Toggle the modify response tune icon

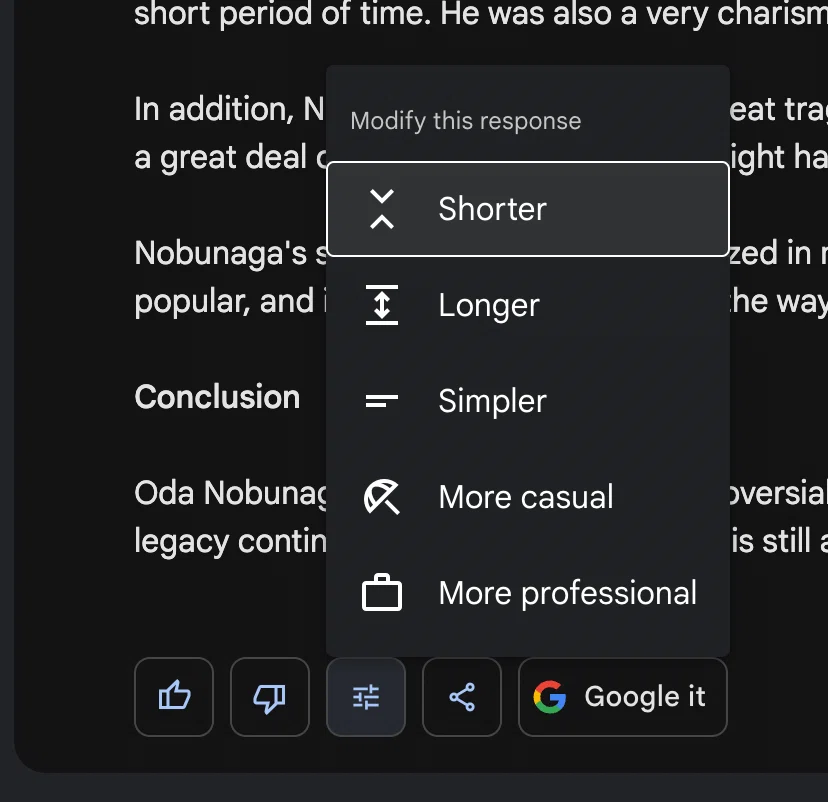tap(366, 696)
